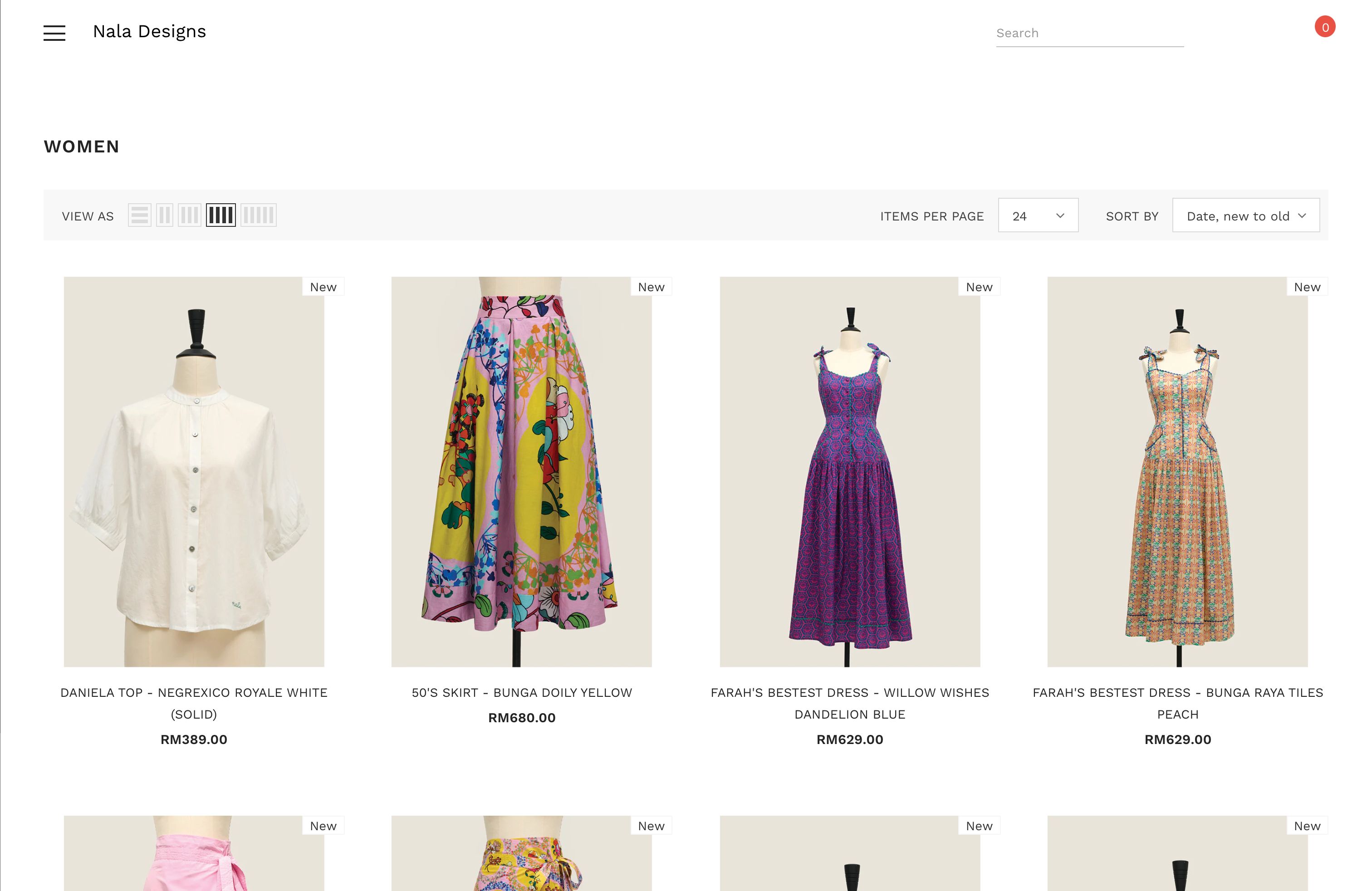Switch to five-column grid view
This screenshot has height=891, width=1372.
click(258, 215)
